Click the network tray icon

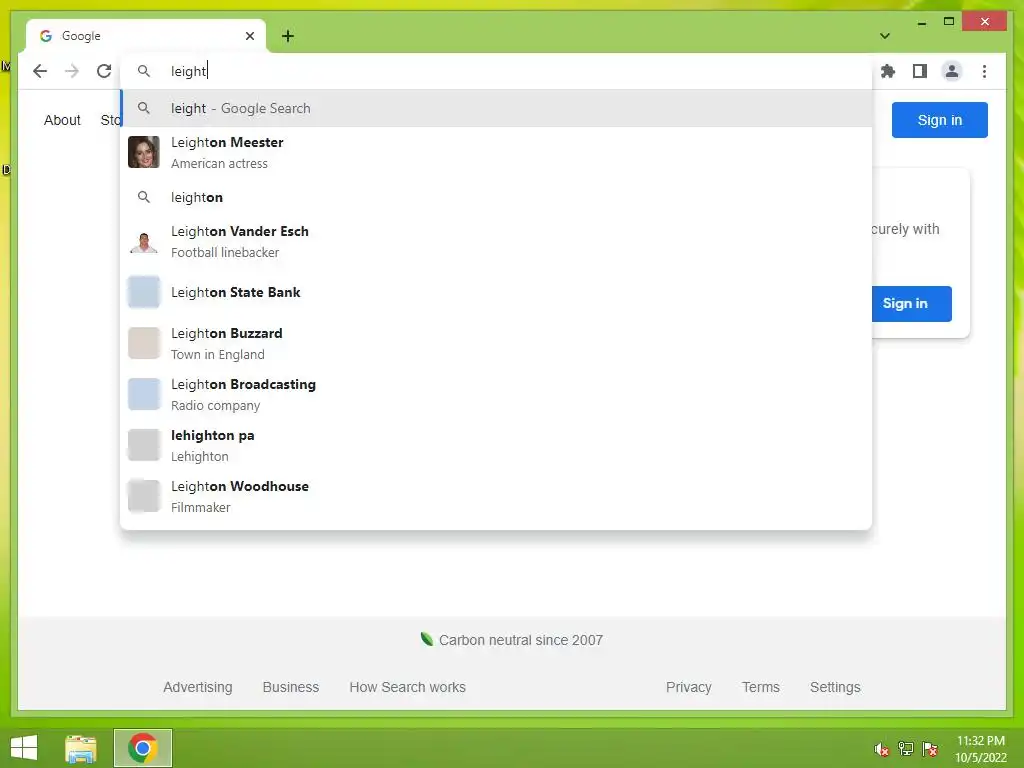pos(906,749)
